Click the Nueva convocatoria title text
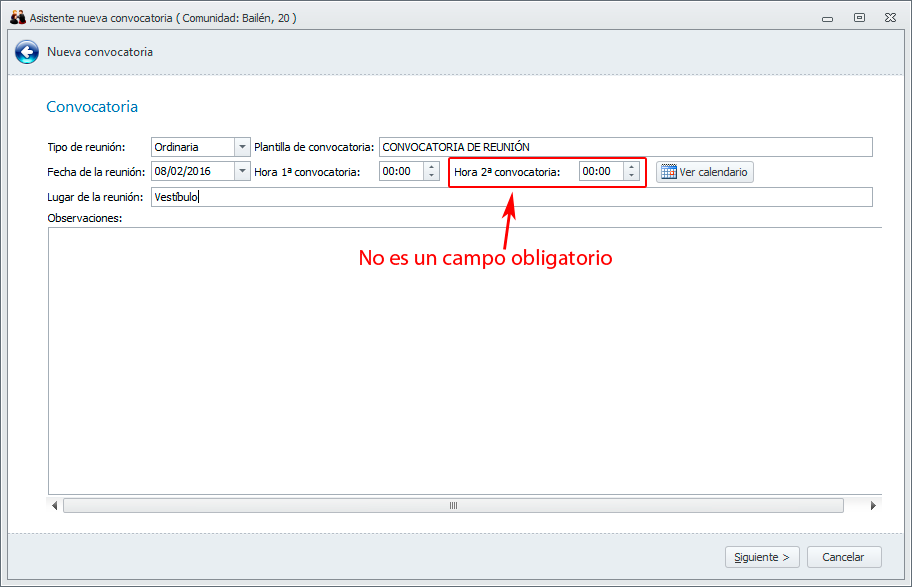The width and height of the screenshot is (912, 587). click(100, 52)
